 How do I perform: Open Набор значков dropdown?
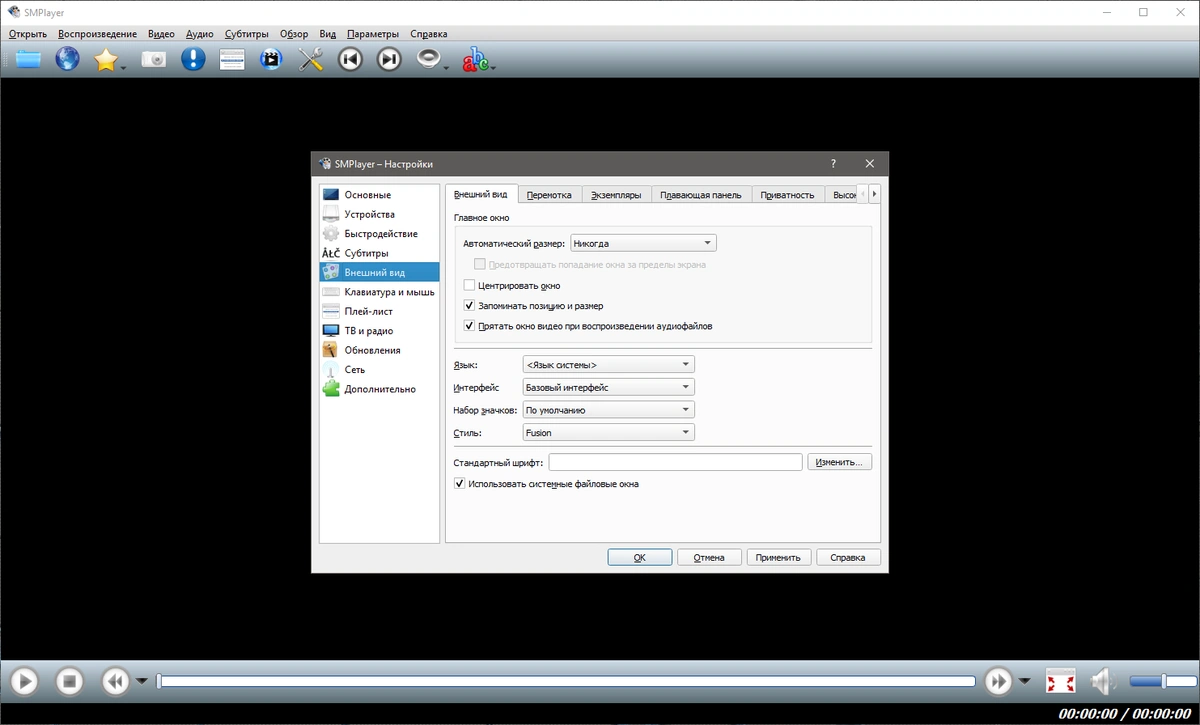point(609,410)
